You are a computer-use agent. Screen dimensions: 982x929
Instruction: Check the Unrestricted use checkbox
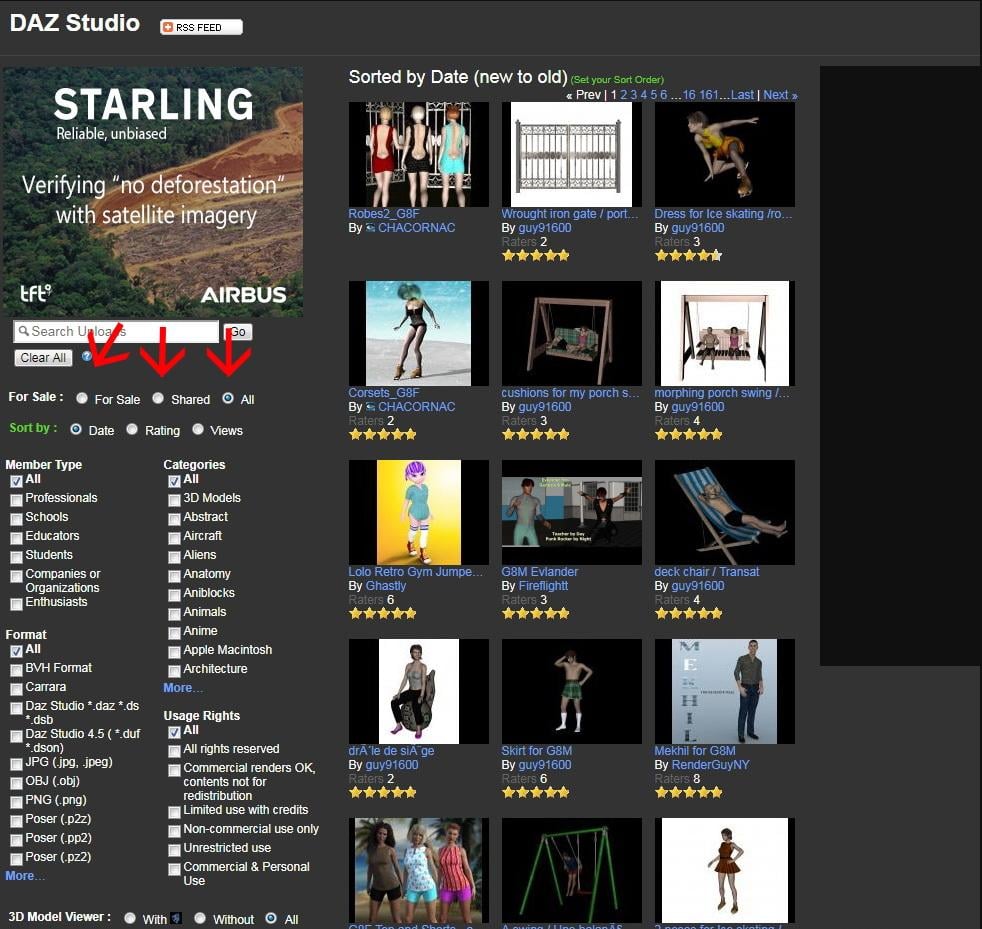[174, 850]
